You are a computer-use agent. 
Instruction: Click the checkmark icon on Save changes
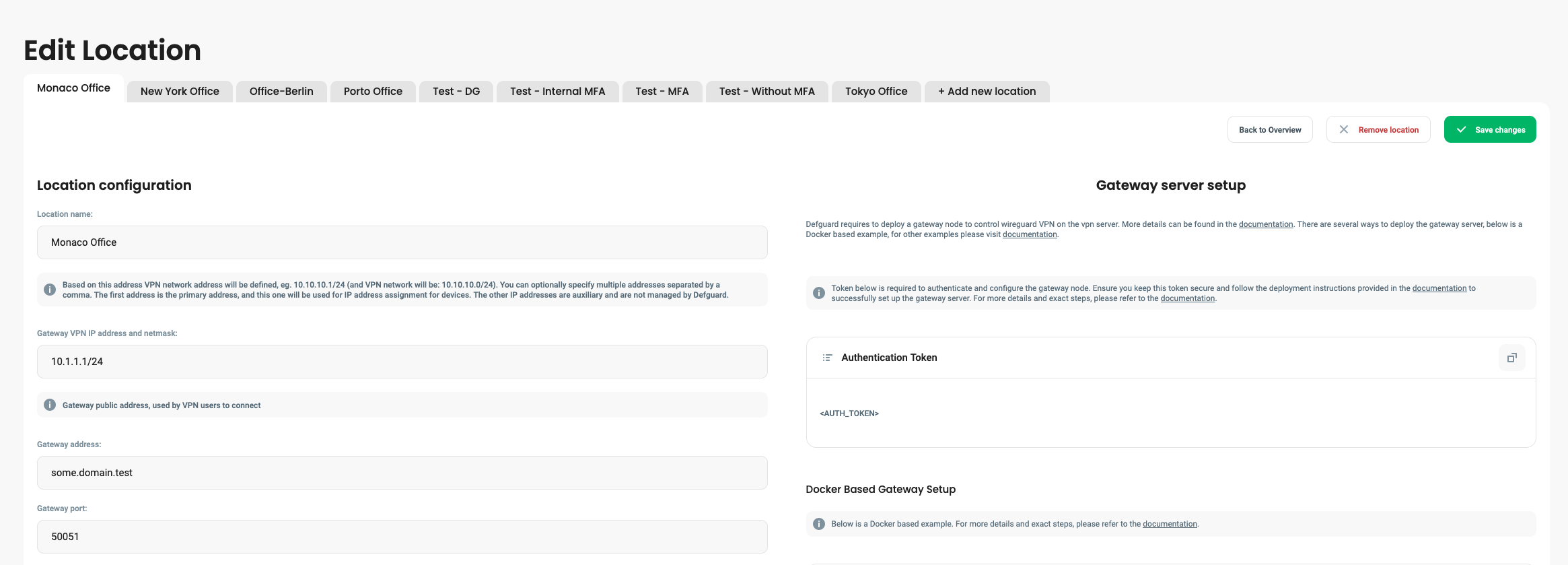click(1461, 129)
